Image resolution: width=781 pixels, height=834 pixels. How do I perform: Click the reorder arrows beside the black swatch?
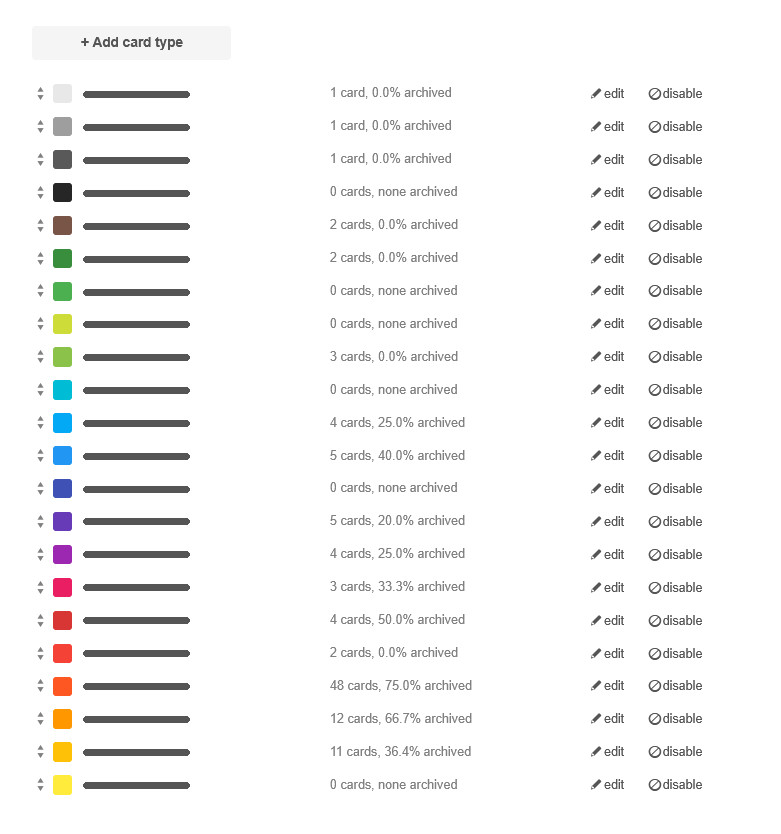point(40,192)
